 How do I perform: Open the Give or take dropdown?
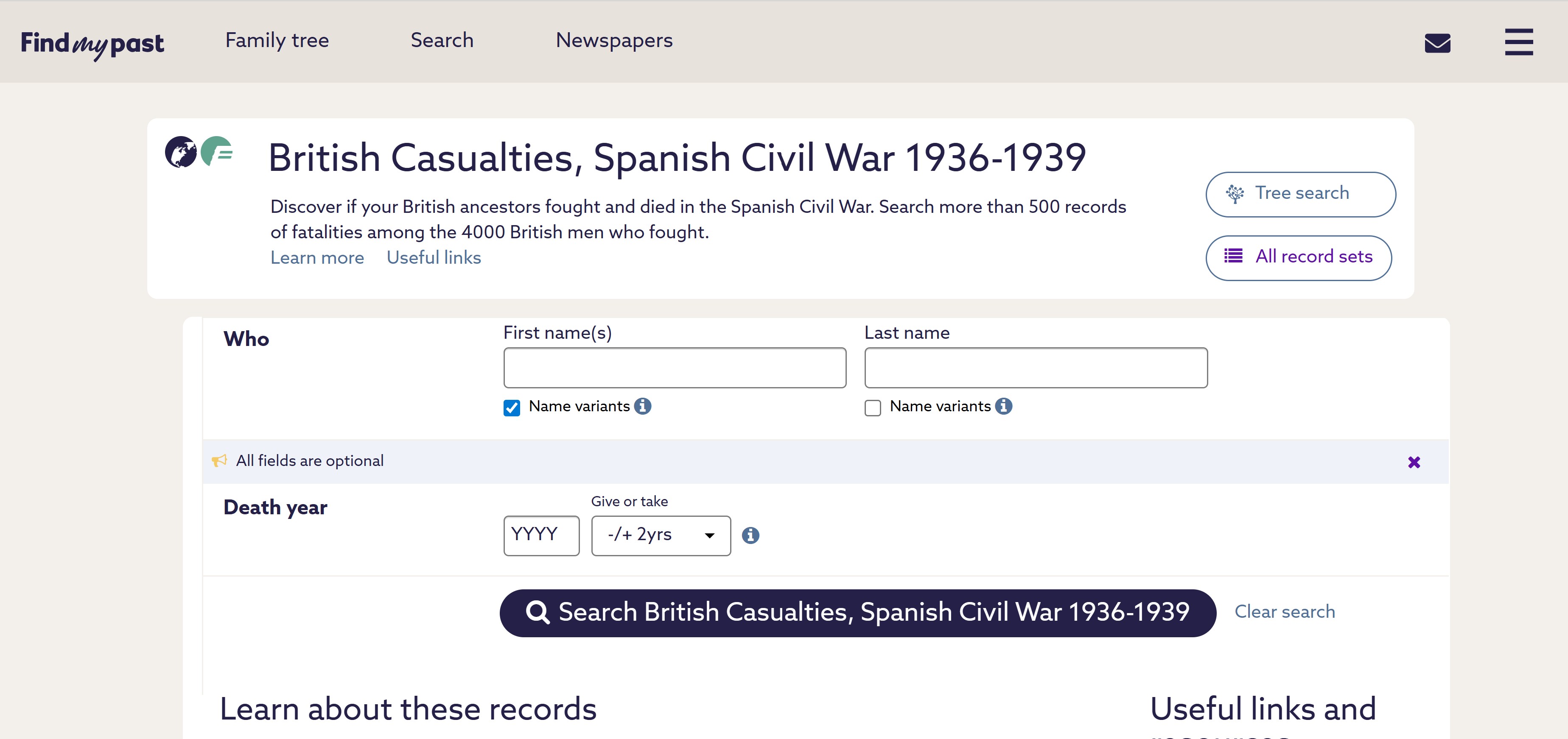pyautogui.click(x=661, y=535)
